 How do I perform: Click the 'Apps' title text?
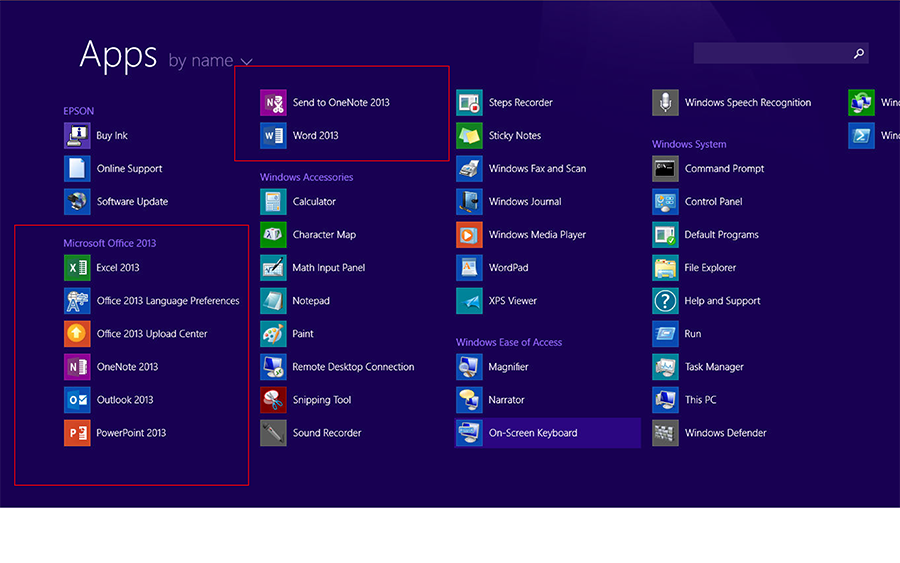(118, 56)
